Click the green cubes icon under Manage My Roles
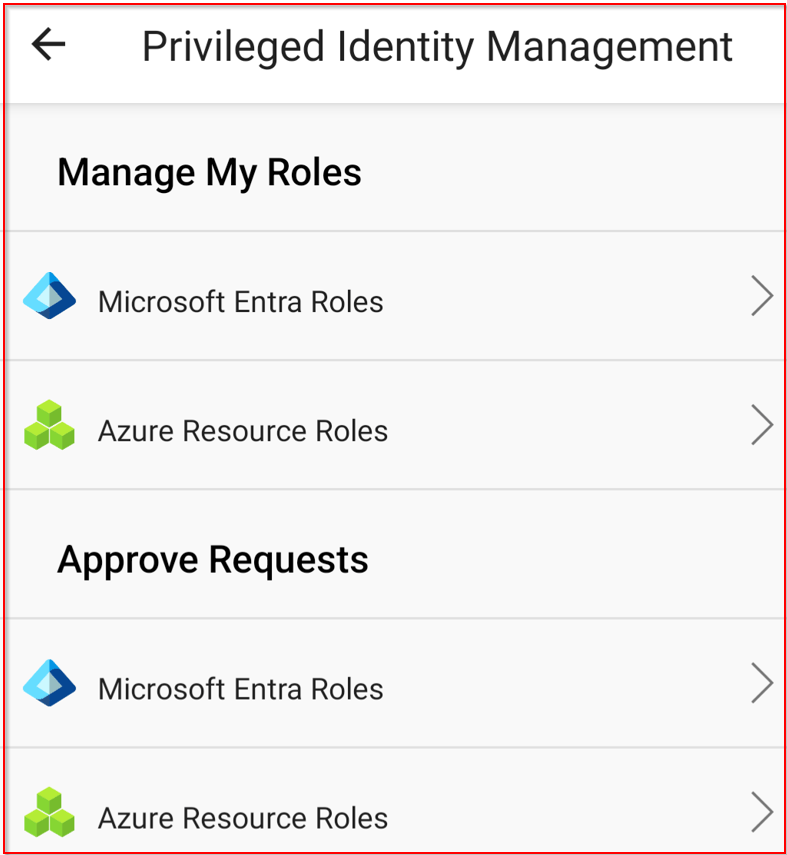 click(49, 427)
